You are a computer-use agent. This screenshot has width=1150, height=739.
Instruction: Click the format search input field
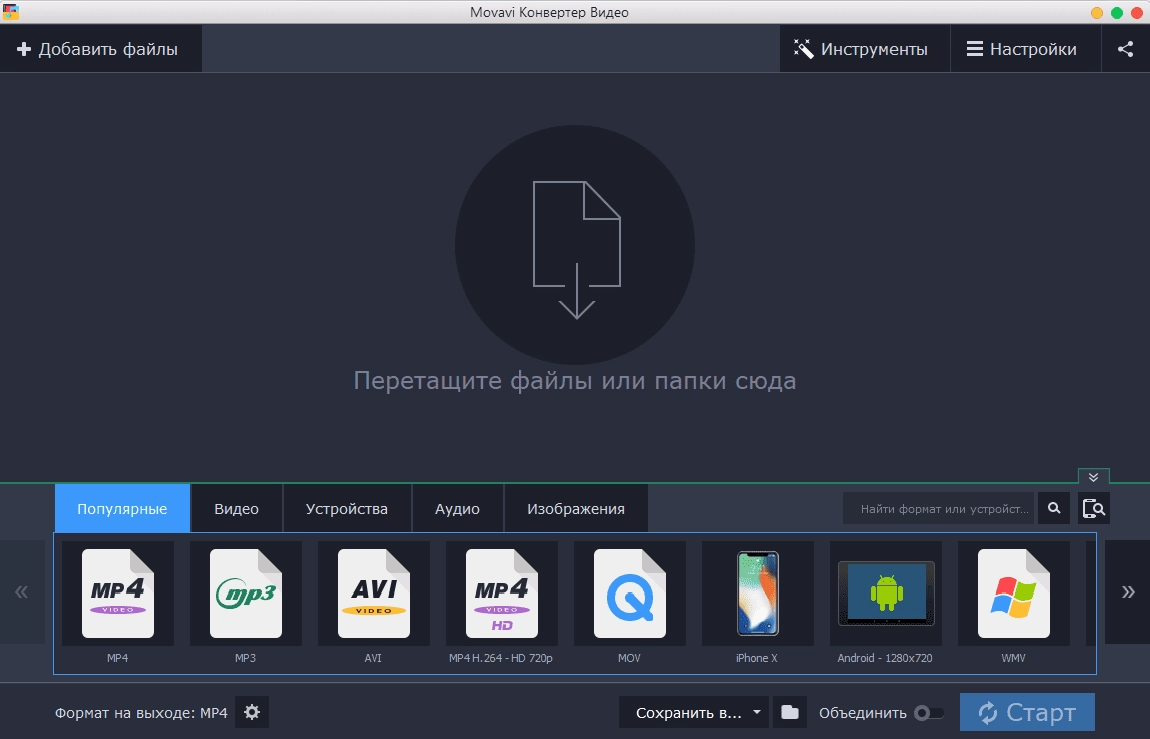(938, 508)
